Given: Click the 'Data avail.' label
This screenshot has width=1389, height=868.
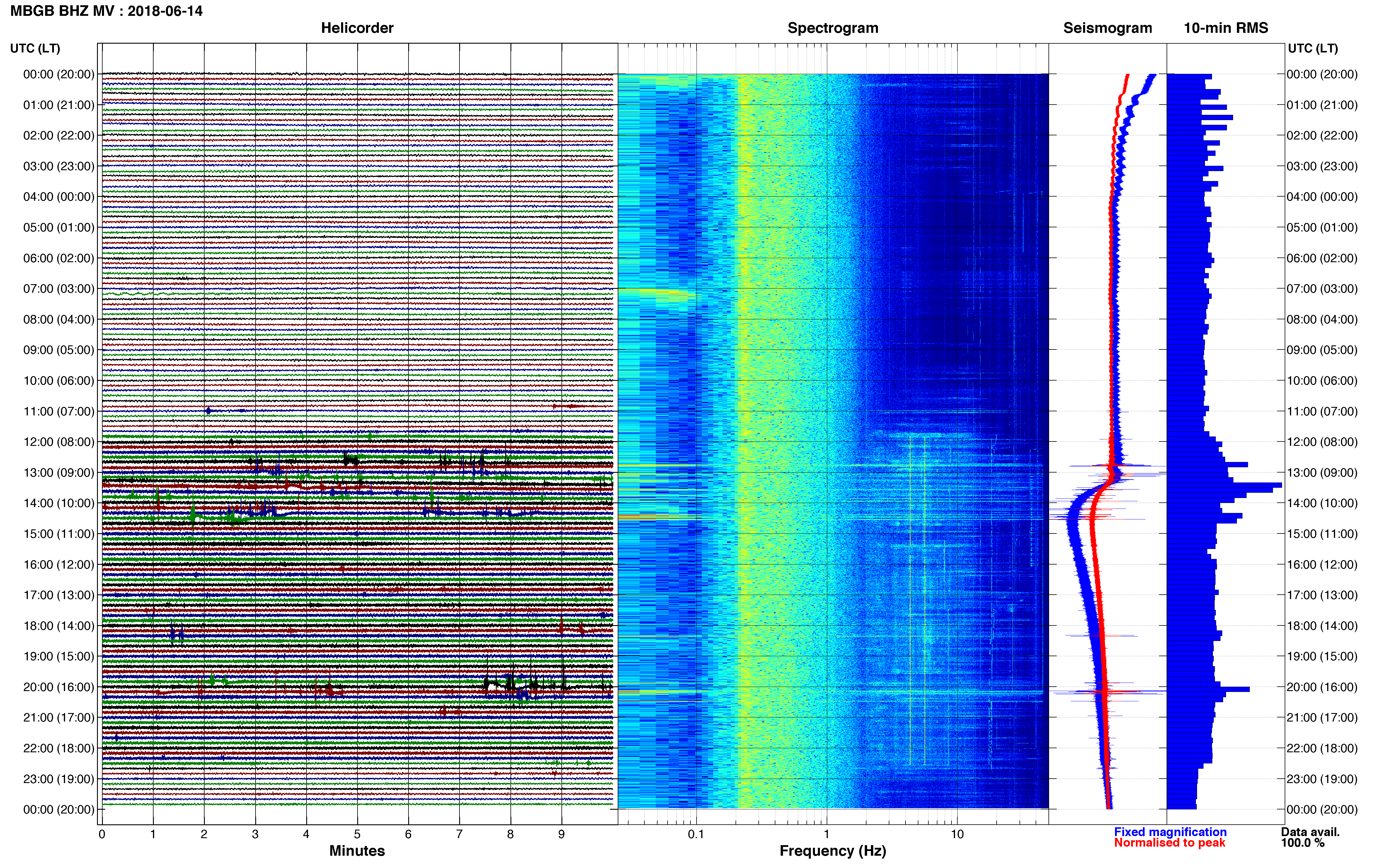Looking at the screenshot, I should coord(1310,832).
